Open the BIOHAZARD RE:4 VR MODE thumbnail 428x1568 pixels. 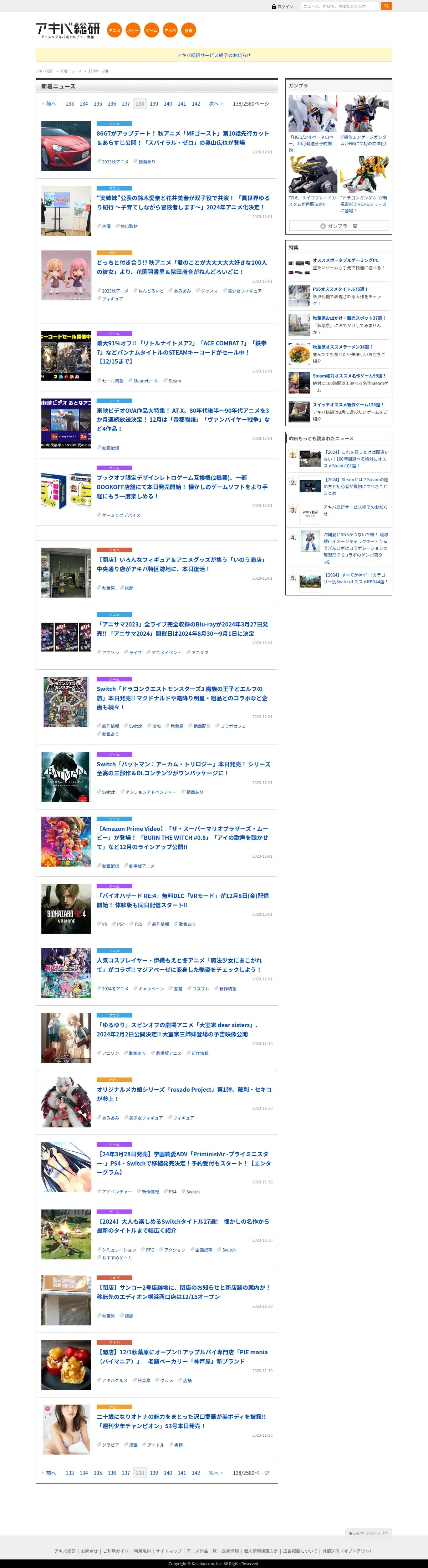[x=66, y=909]
